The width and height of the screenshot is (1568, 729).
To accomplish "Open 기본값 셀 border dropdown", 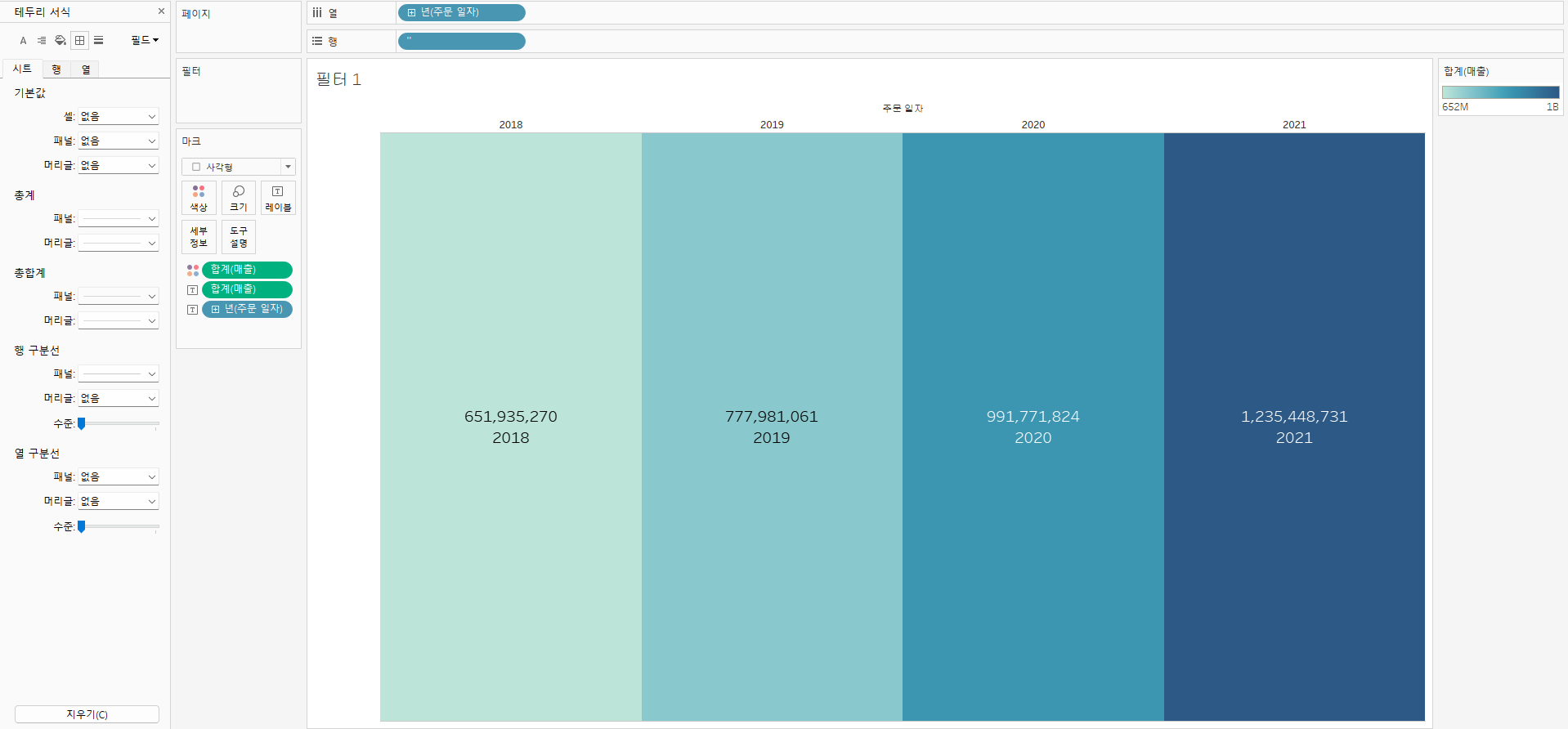I will 118,117.
